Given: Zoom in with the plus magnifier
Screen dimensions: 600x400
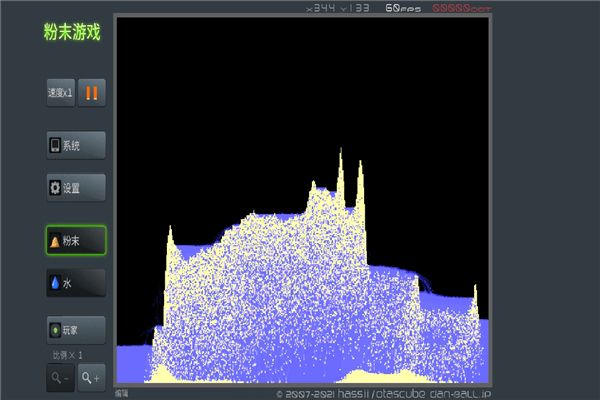Looking at the screenshot, I should [x=92, y=377].
